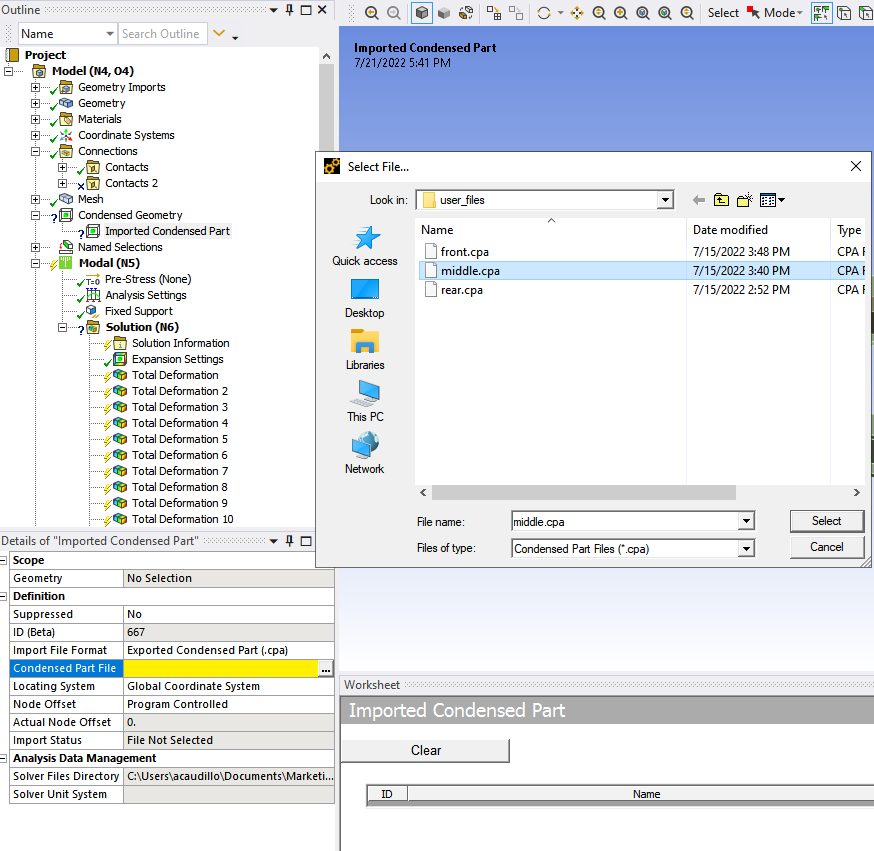The image size is (874, 851).
Task: Open the Files of type dropdown
Action: click(746, 547)
